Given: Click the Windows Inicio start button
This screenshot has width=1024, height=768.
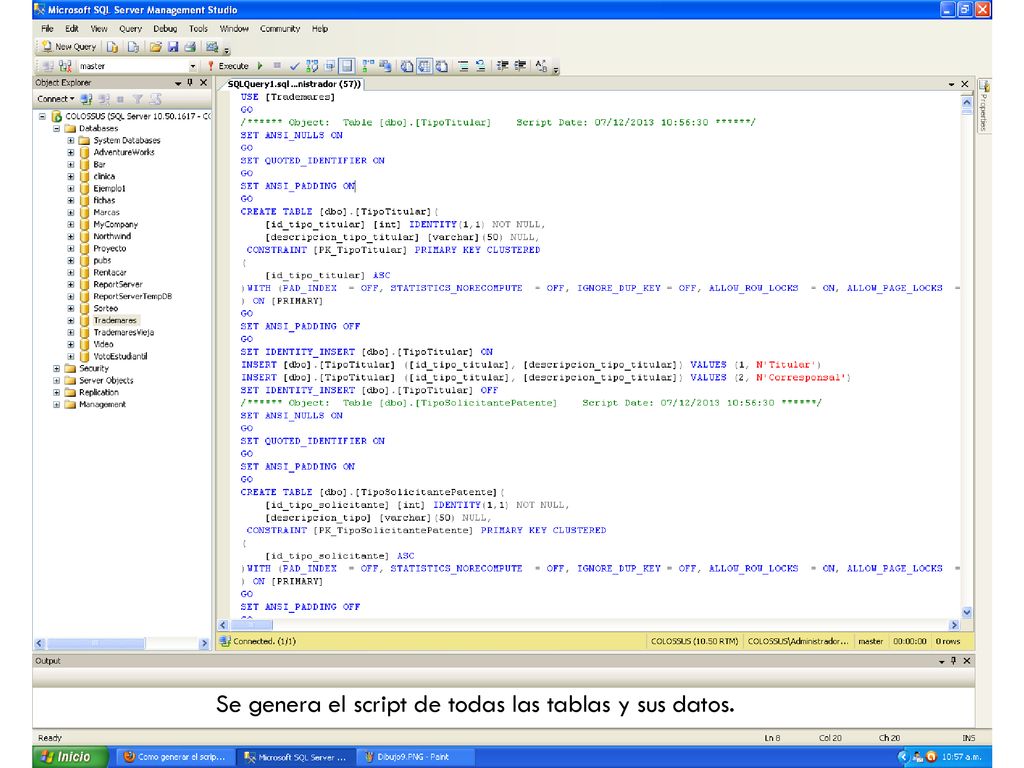Looking at the screenshot, I should (69, 757).
